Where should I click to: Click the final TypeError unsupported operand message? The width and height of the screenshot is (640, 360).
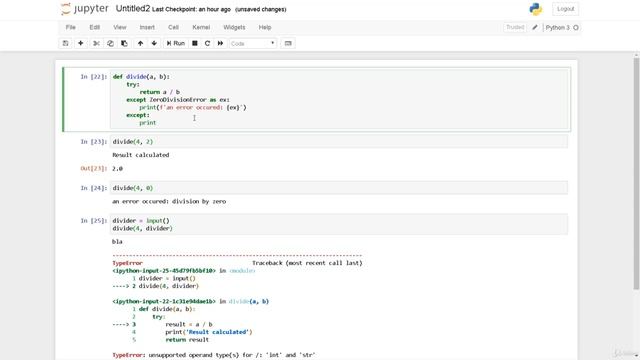214,355
